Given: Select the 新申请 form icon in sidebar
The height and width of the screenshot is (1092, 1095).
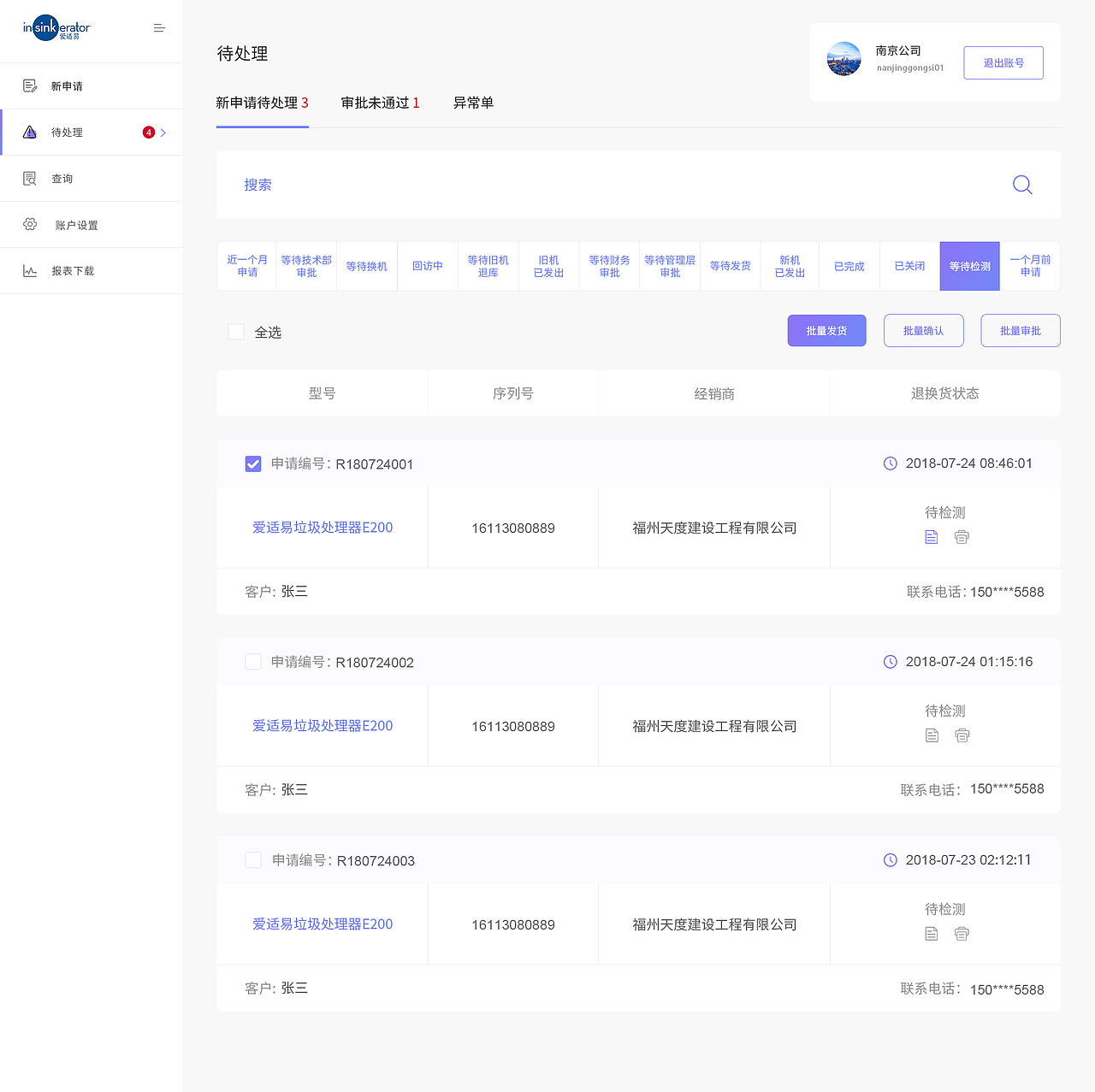Looking at the screenshot, I should click(30, 86).
